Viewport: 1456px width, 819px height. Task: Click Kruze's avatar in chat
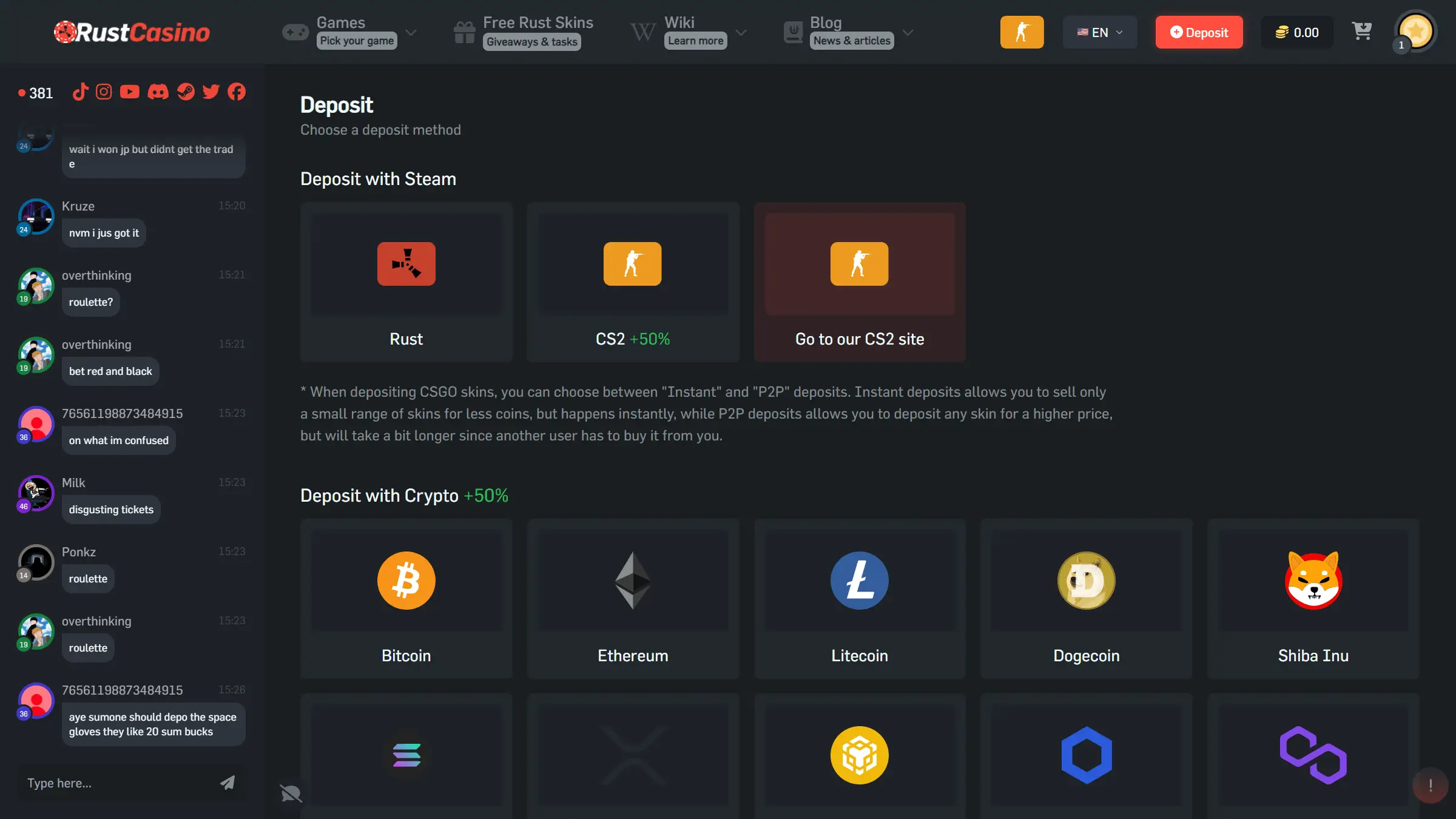pos(36,216)
